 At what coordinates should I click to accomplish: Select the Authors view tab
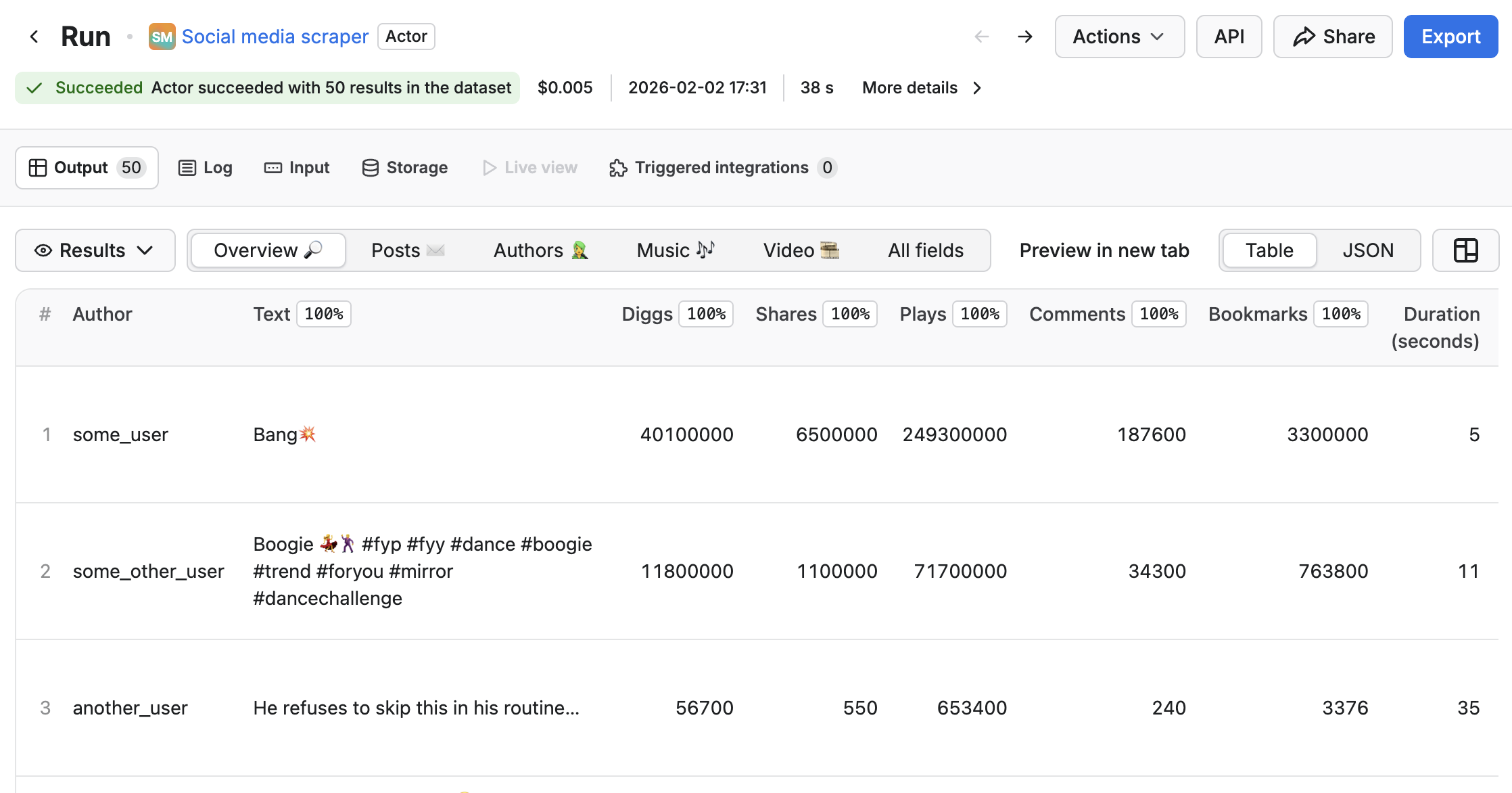(540, 250)
